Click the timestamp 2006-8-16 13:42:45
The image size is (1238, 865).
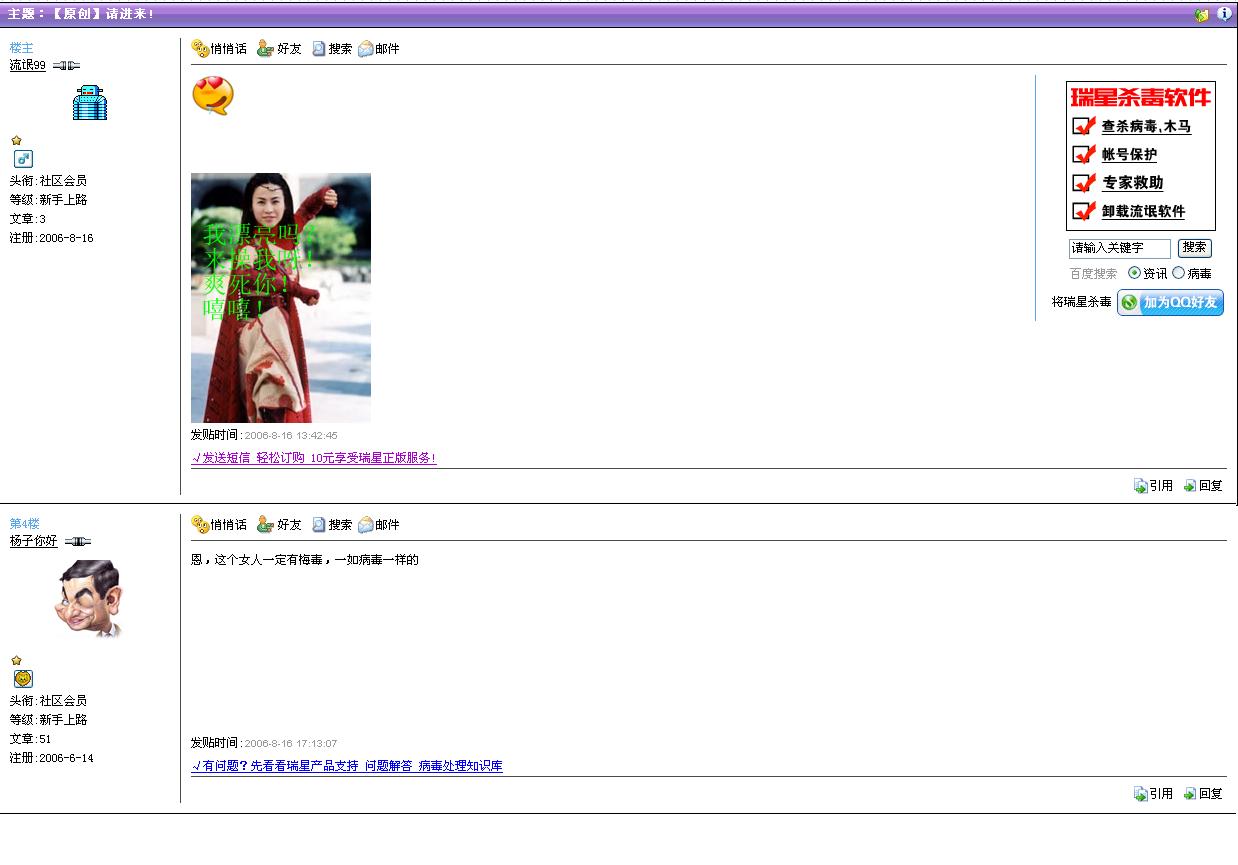(291, 436)
